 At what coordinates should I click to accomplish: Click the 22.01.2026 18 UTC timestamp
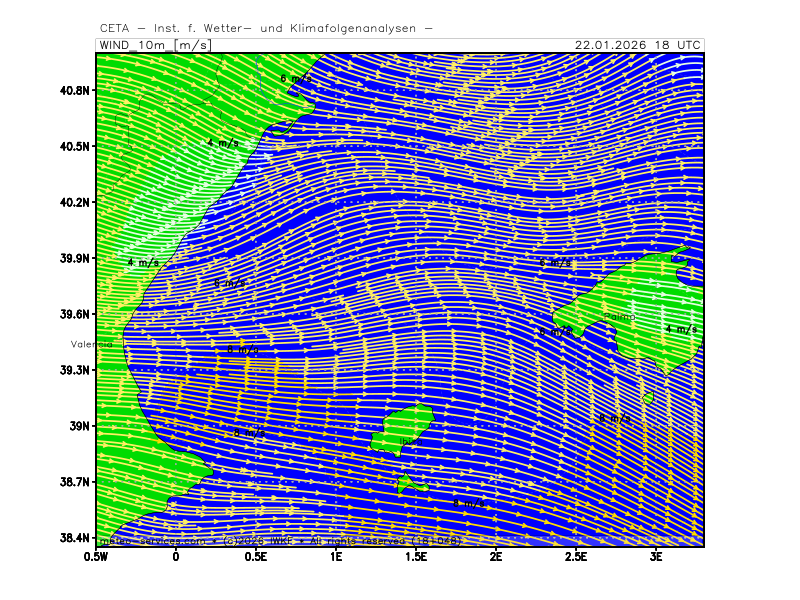click(639, 45)
